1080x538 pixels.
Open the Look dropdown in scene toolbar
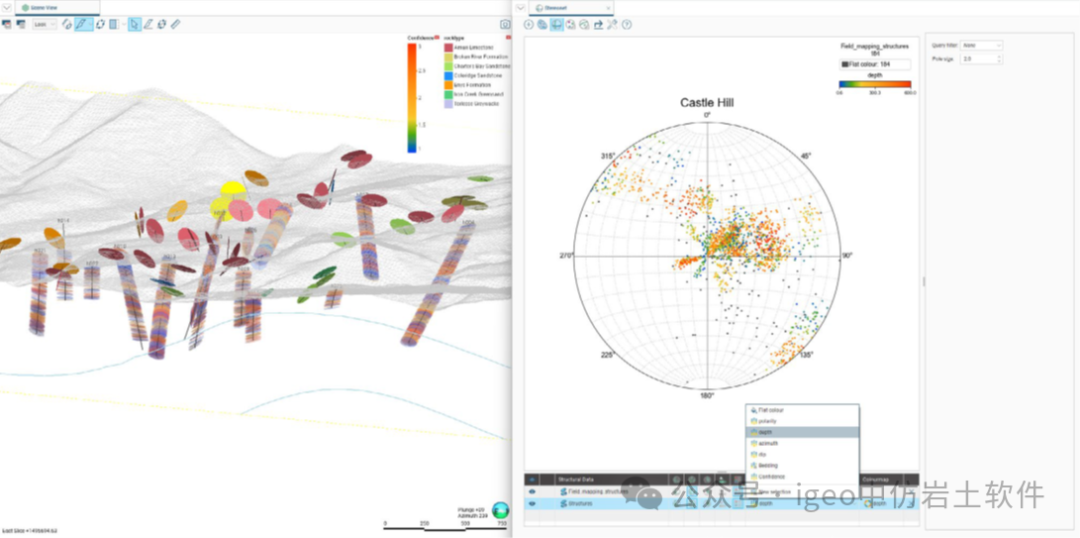pyautogui.click(x=44, y=24)
